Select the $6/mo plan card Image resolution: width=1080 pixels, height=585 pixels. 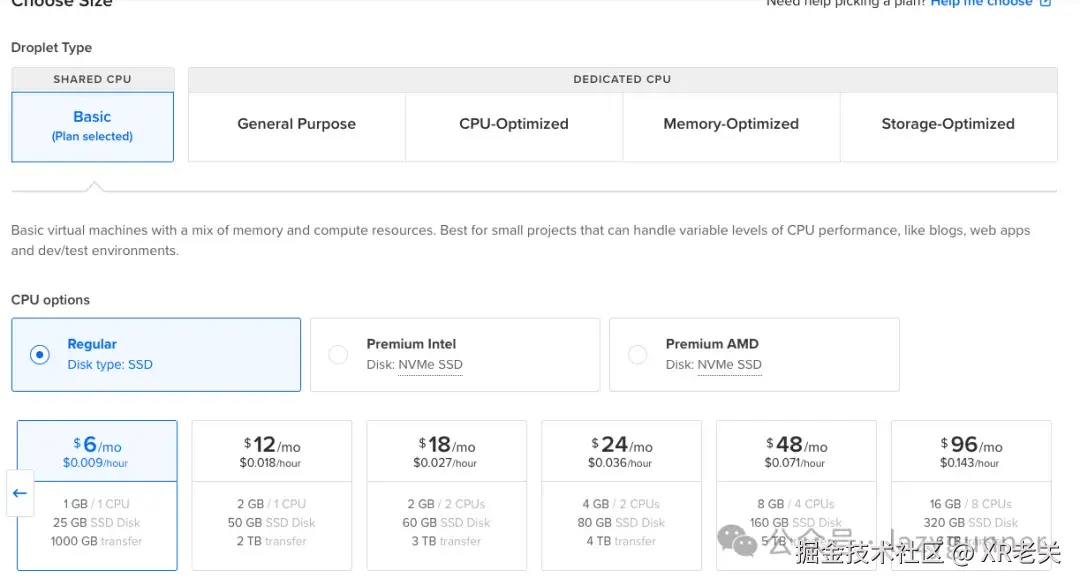coord(97,494)
